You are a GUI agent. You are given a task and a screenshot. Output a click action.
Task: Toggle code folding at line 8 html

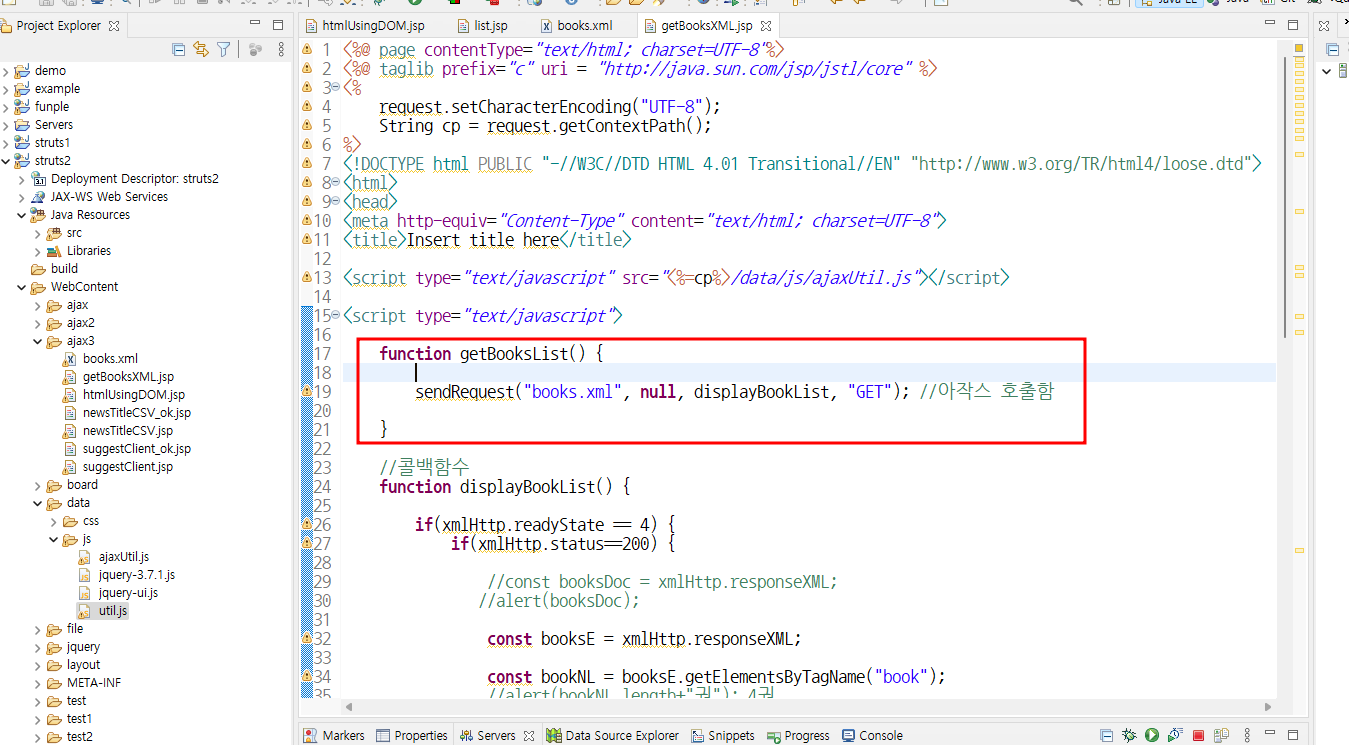[x=335, y=183]
